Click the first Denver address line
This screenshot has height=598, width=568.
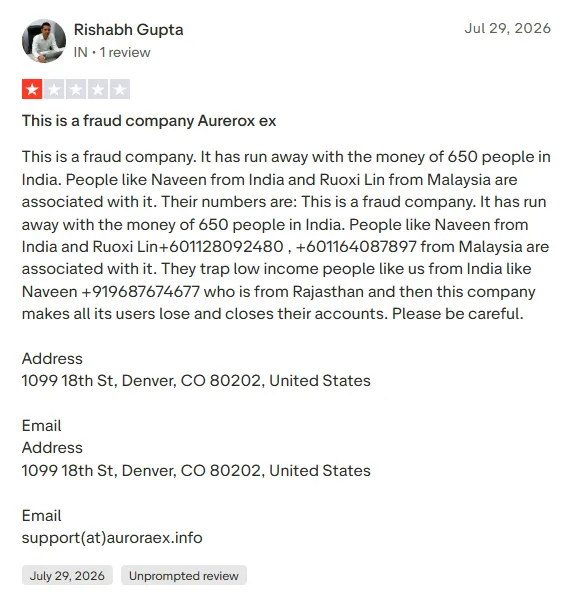point(196,381)
